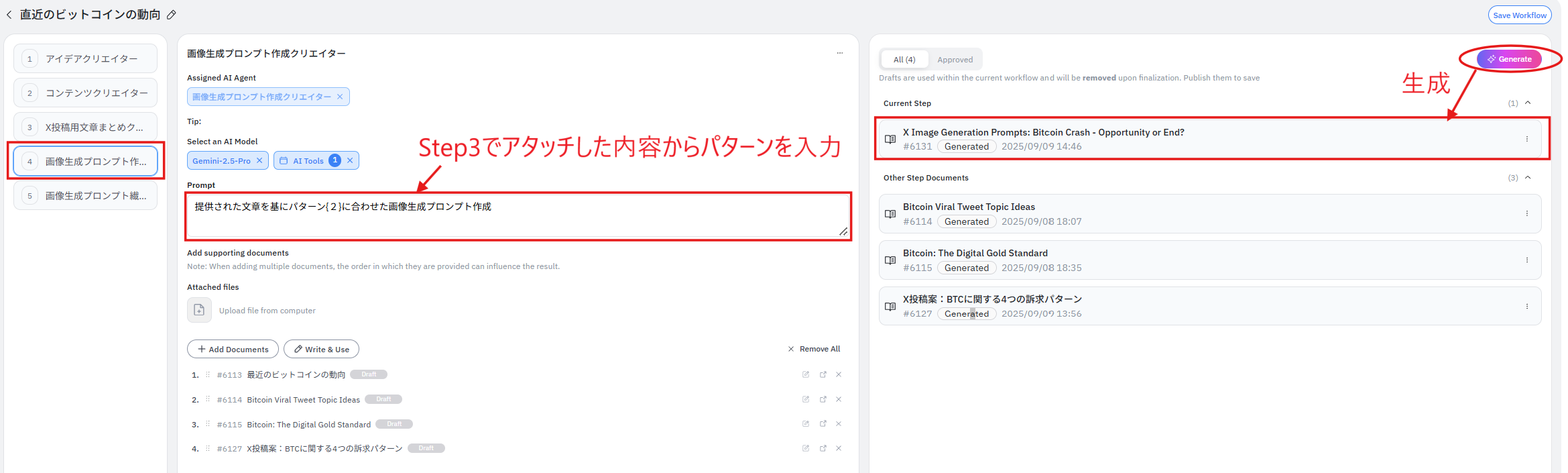This screenshot has height=473, width=1568.
Task: Click the Save Workflow button
Action: 1519,15
